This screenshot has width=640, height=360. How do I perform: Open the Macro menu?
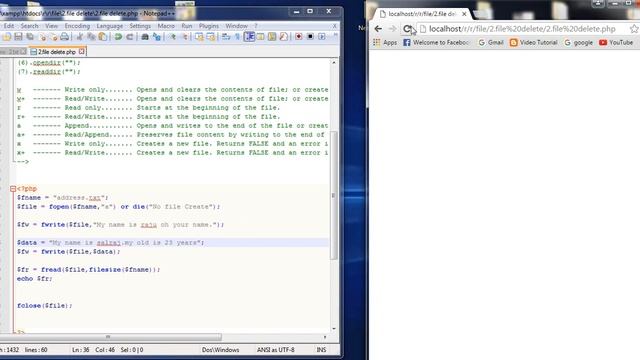(166, 26)
